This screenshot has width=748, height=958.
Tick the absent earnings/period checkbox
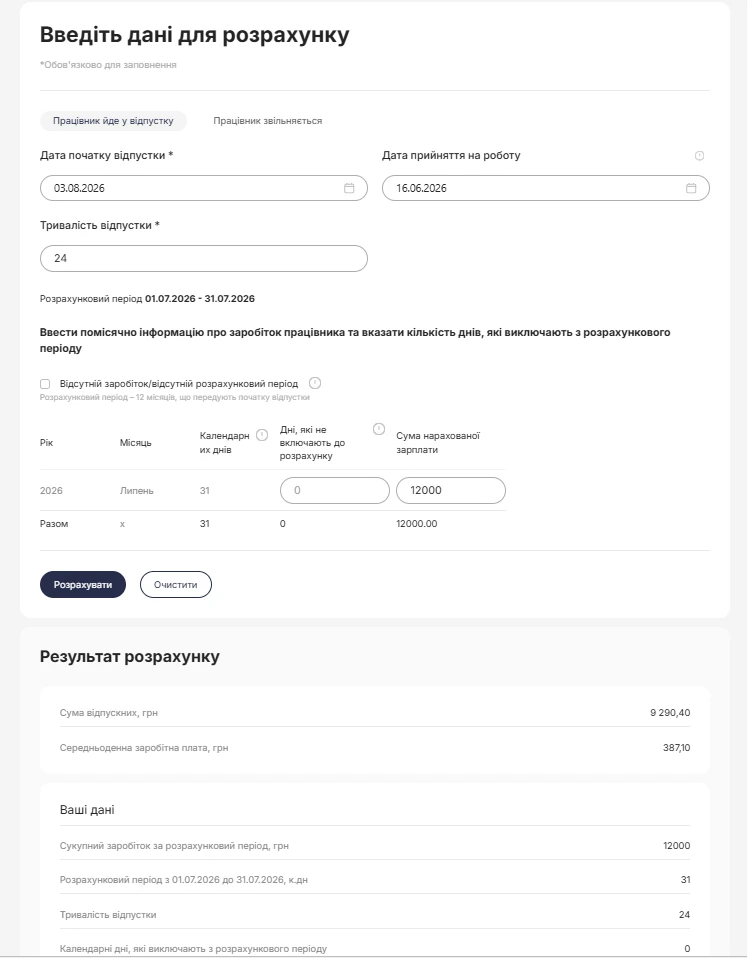tap(45, 384)
